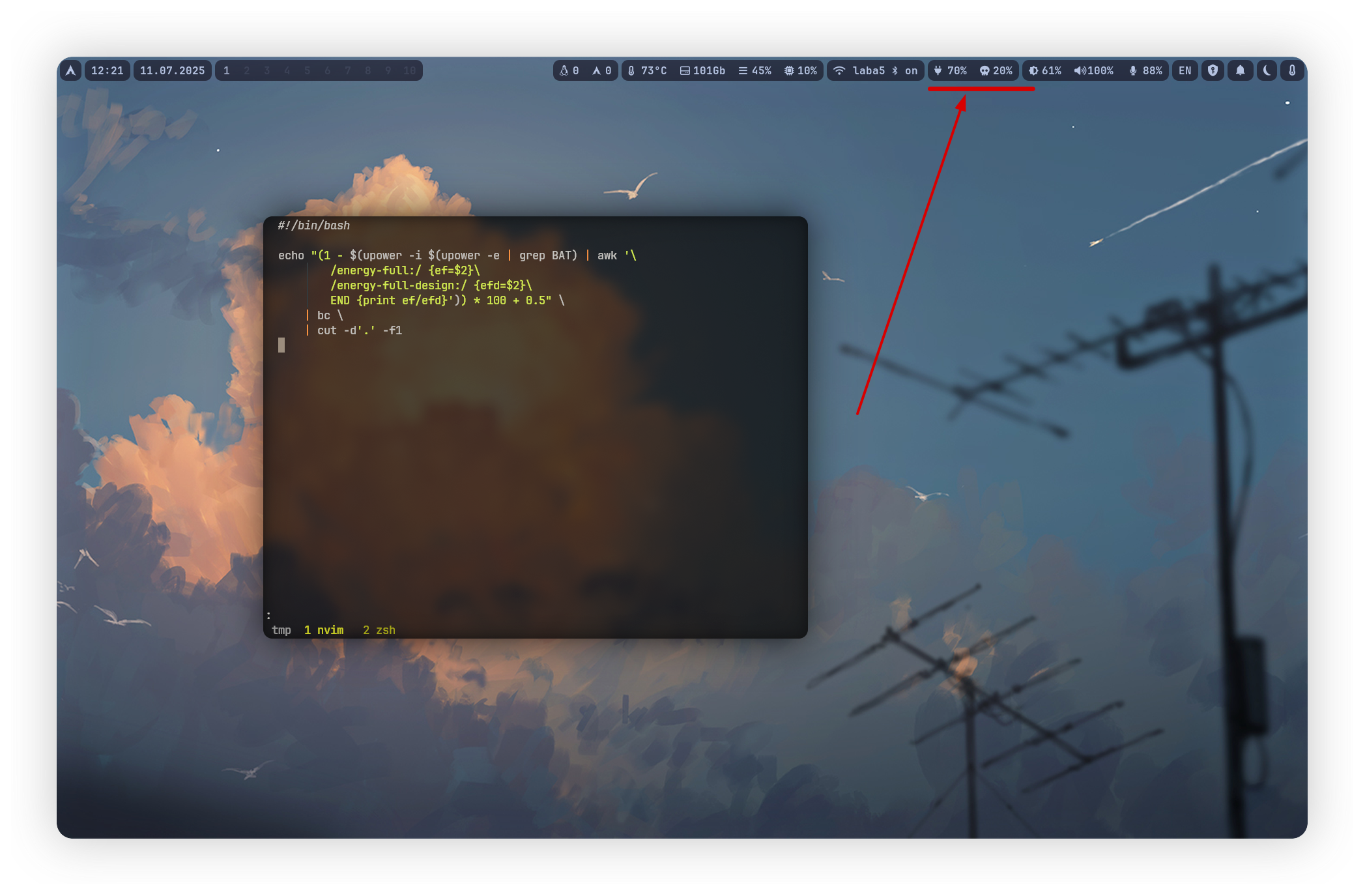Toggle night mode moon icon
Viewport: 1365px width, 896px height.
pyautogui.click(x=1267, y=70)
